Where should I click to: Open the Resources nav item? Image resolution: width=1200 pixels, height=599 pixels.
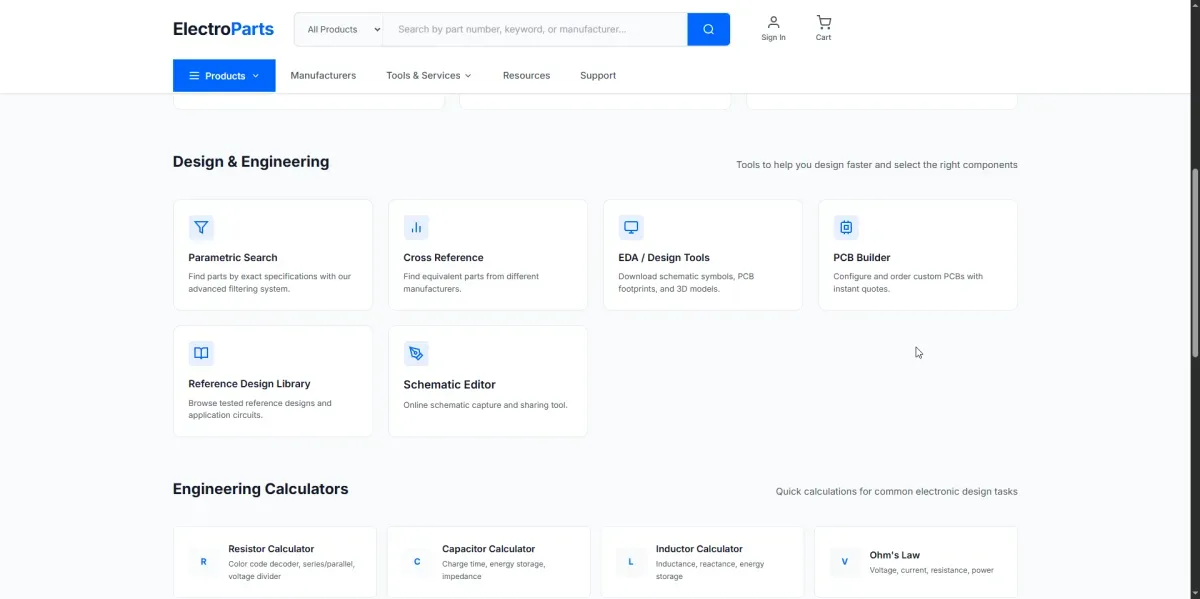point(526,75)
